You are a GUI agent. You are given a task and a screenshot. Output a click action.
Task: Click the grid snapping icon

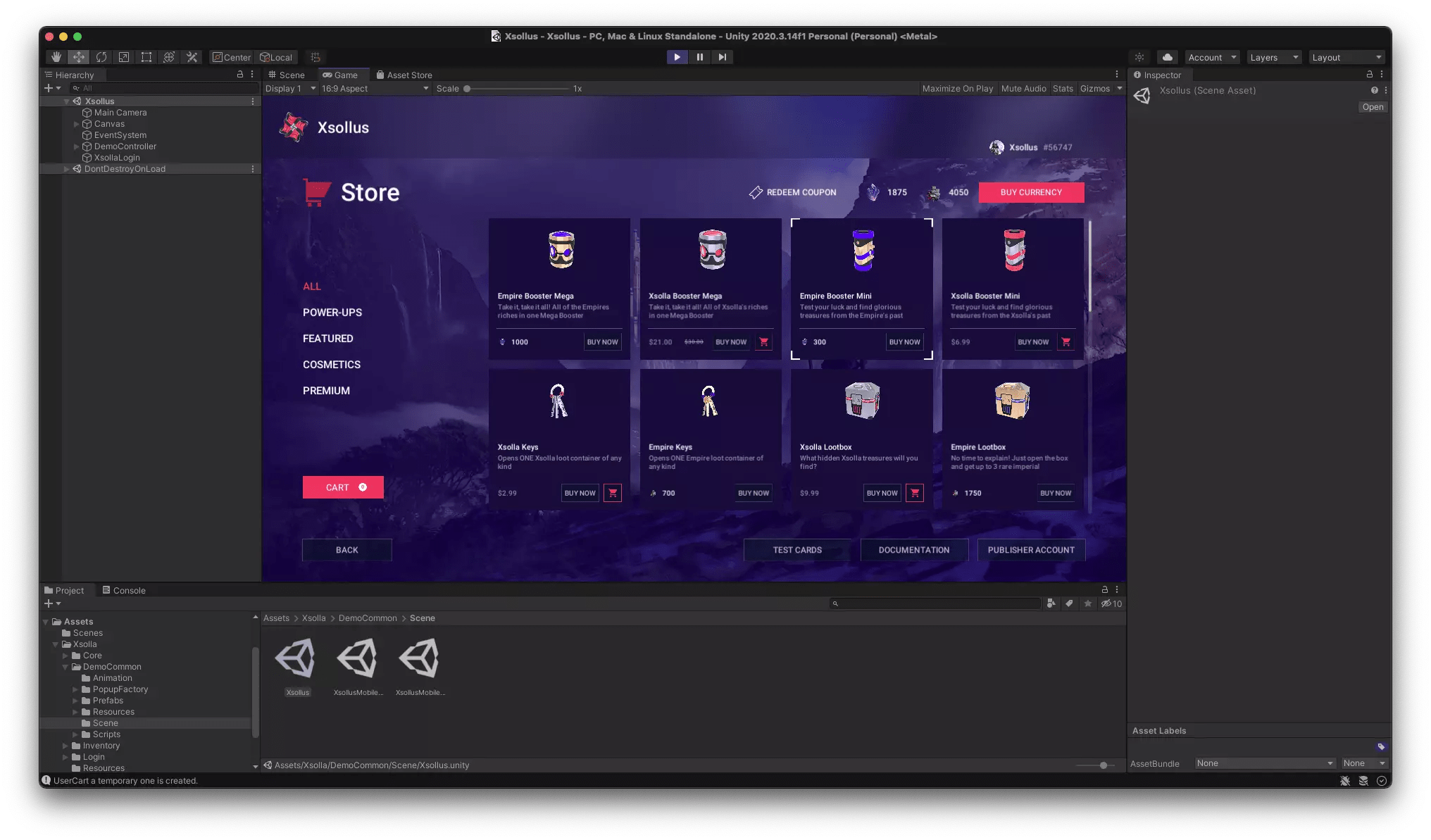pyautogui.click(x=315, y=57)
